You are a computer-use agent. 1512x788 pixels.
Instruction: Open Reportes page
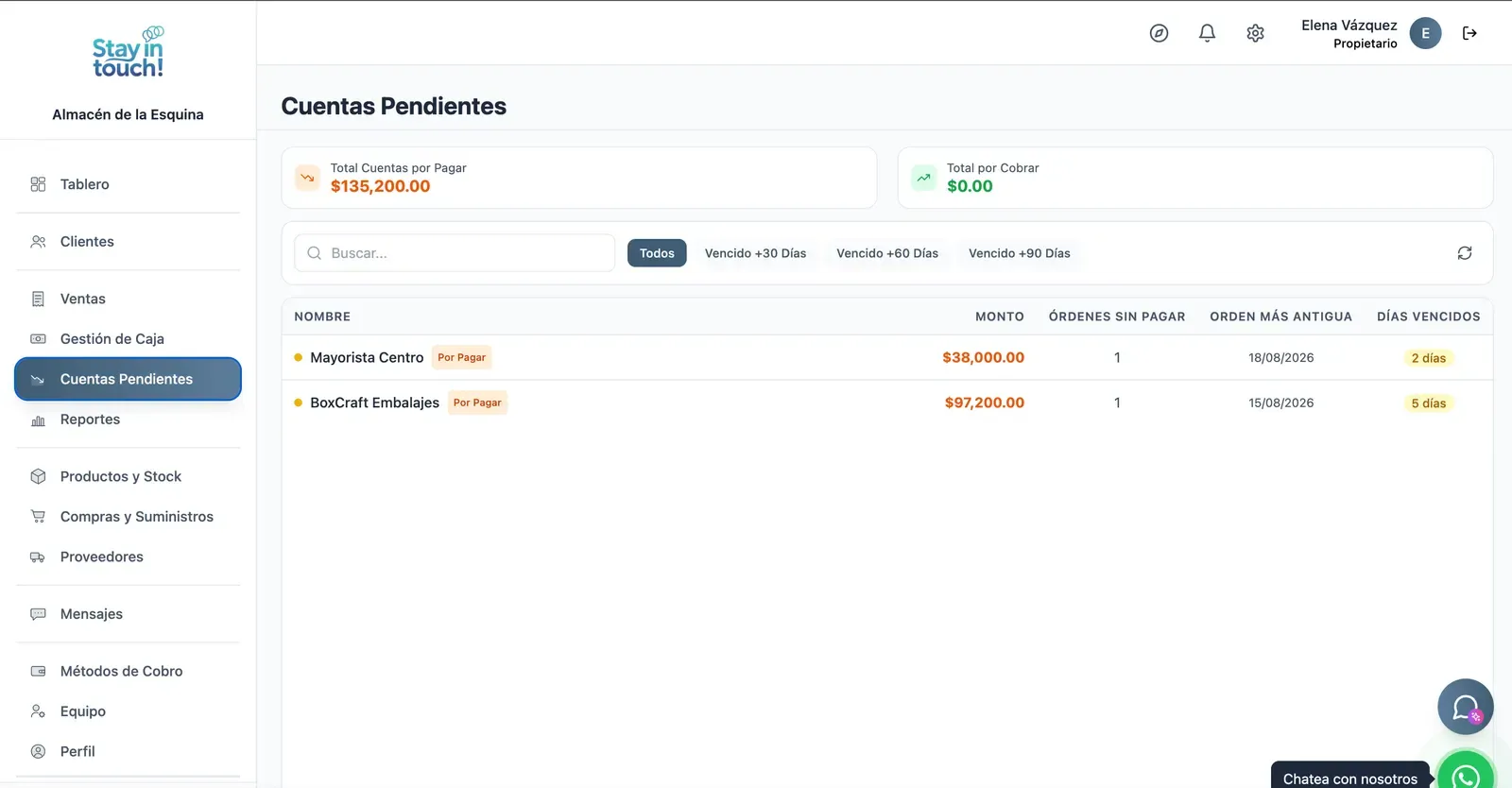[128, 420]
